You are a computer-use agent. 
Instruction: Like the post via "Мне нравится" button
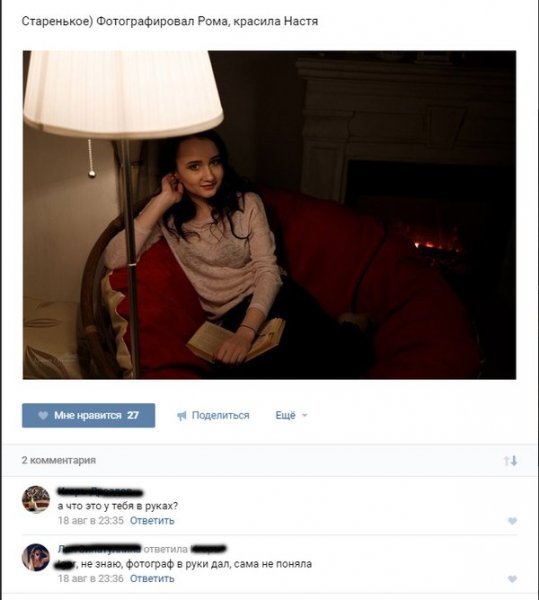(88, 415)
